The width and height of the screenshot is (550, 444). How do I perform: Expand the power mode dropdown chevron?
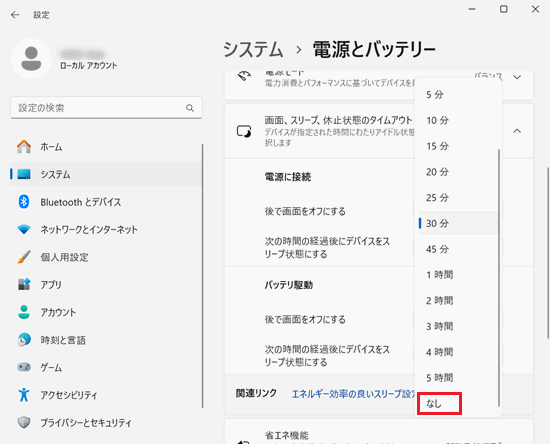pos(517,77)
